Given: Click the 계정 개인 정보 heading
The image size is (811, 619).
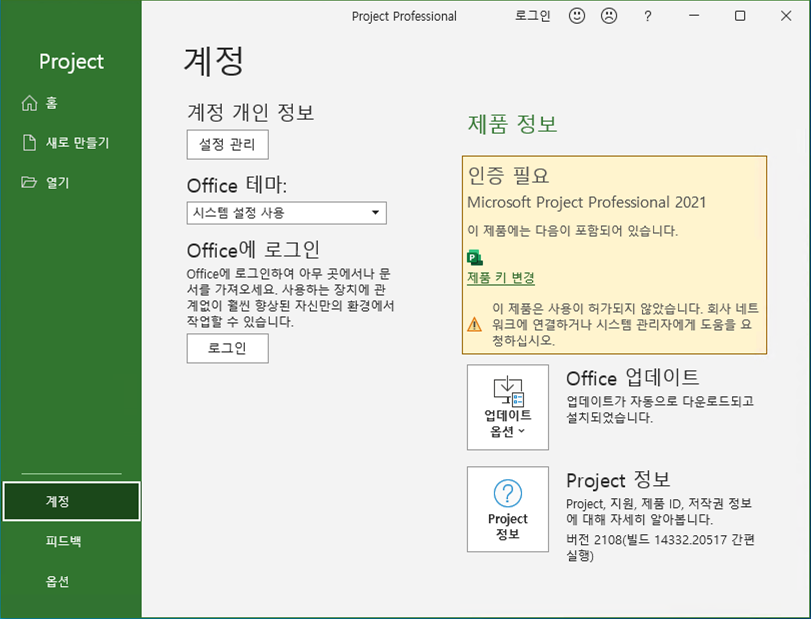Looking at the screenshot, I should point(250,112).
